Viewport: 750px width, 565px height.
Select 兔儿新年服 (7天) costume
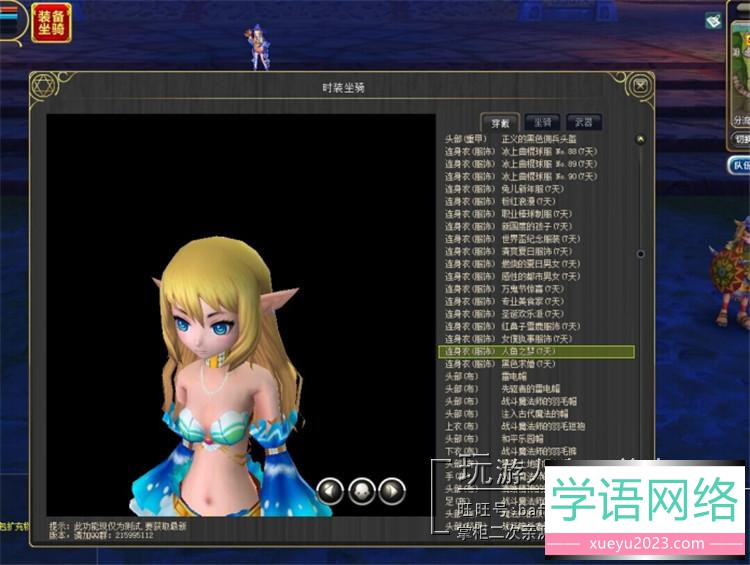point(532,189)
